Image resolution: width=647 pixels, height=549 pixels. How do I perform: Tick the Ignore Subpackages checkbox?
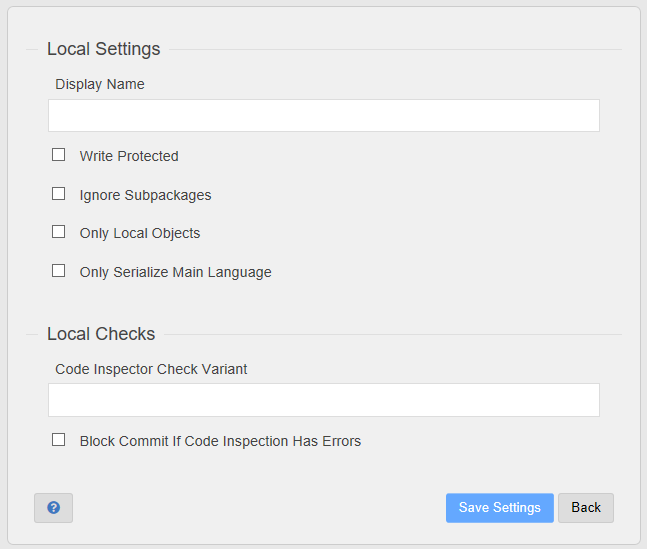tap(59, 194)
